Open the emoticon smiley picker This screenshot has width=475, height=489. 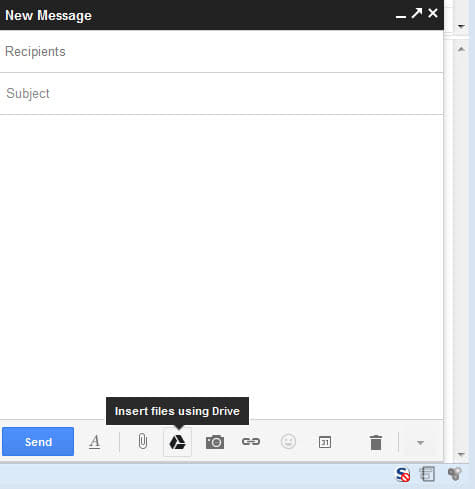(x=288, y=442)
